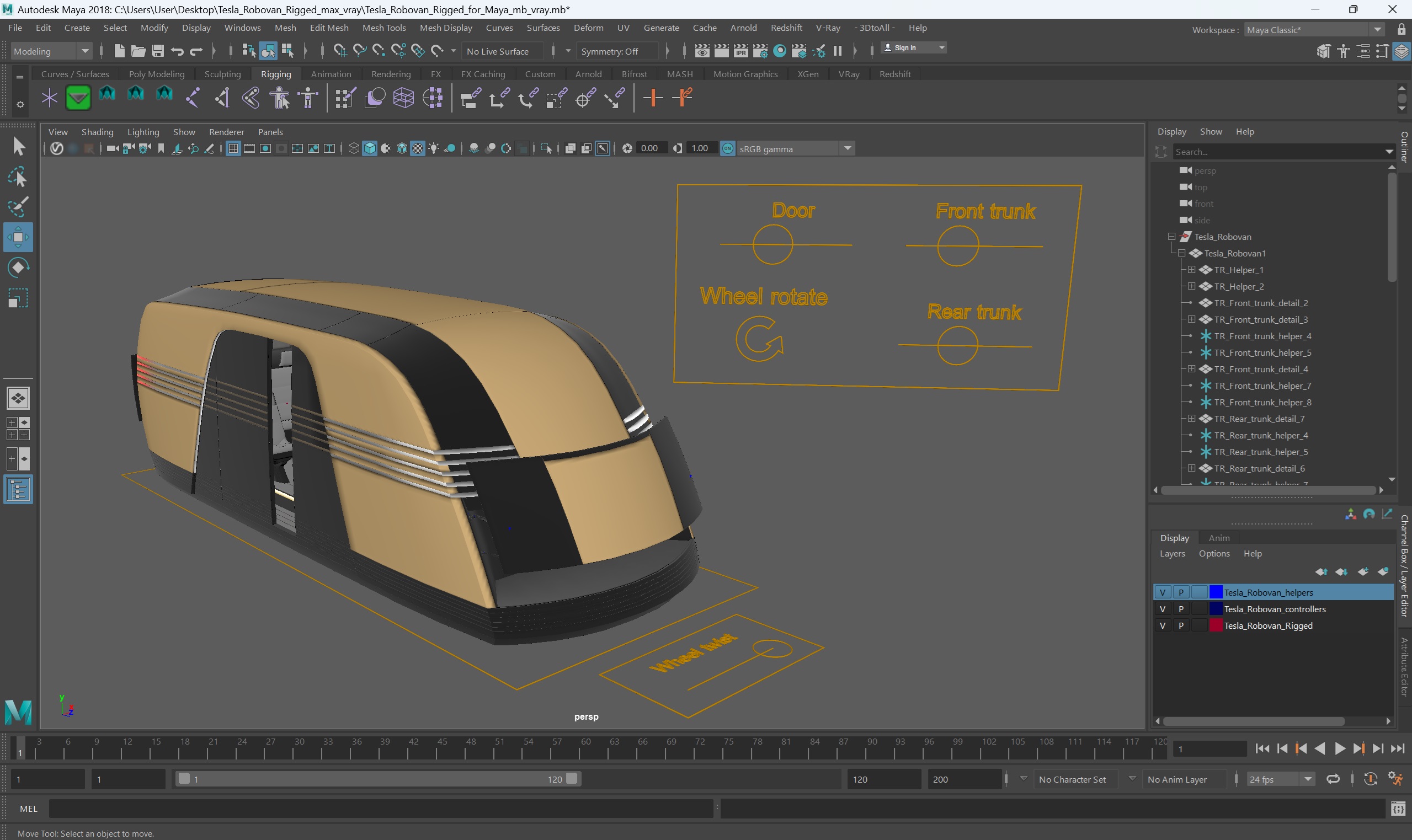Activate the Move tool in toolbox

(x=18, y=237)
